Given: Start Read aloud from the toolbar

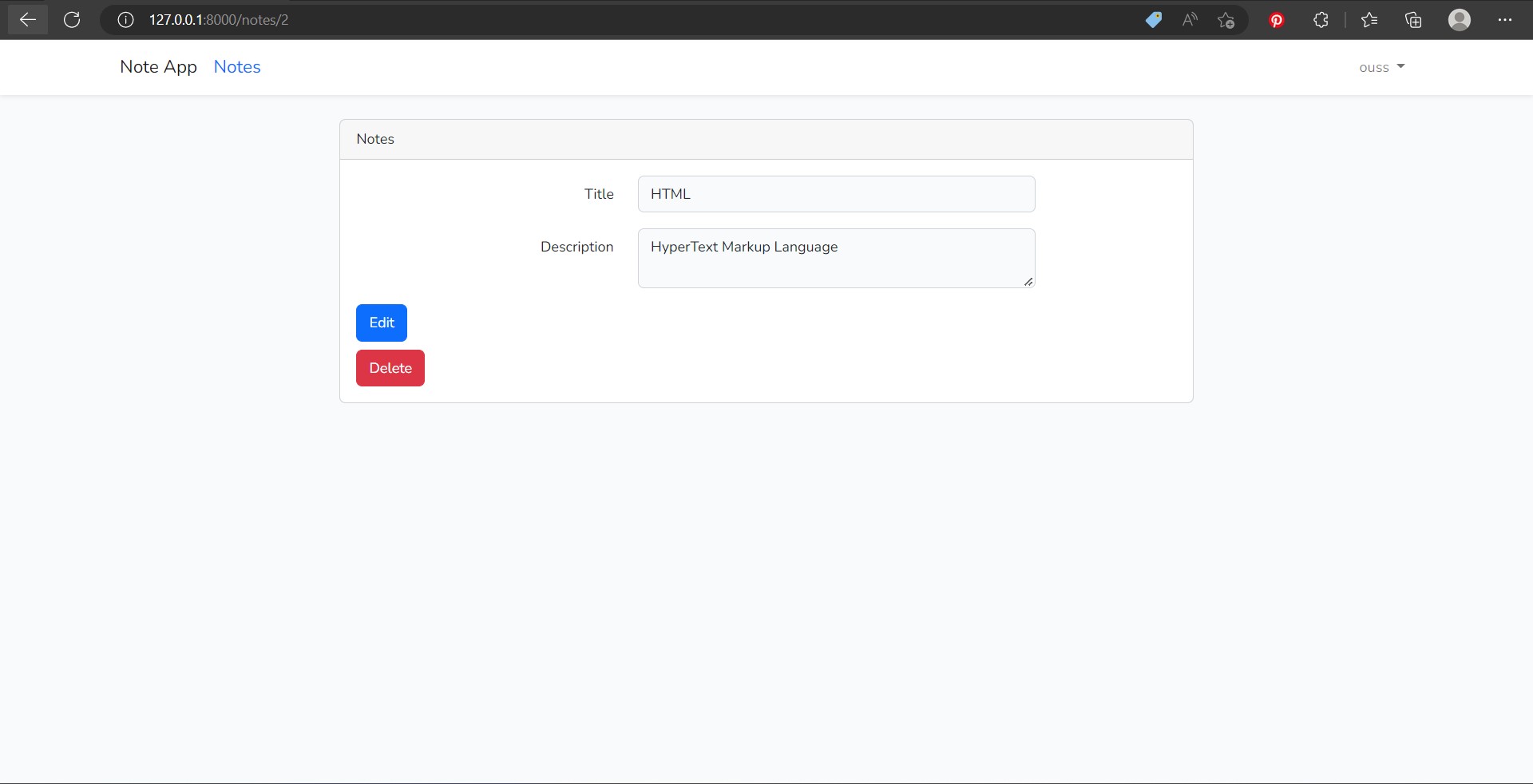Looking at the screenshot, I should [1189, 20].
